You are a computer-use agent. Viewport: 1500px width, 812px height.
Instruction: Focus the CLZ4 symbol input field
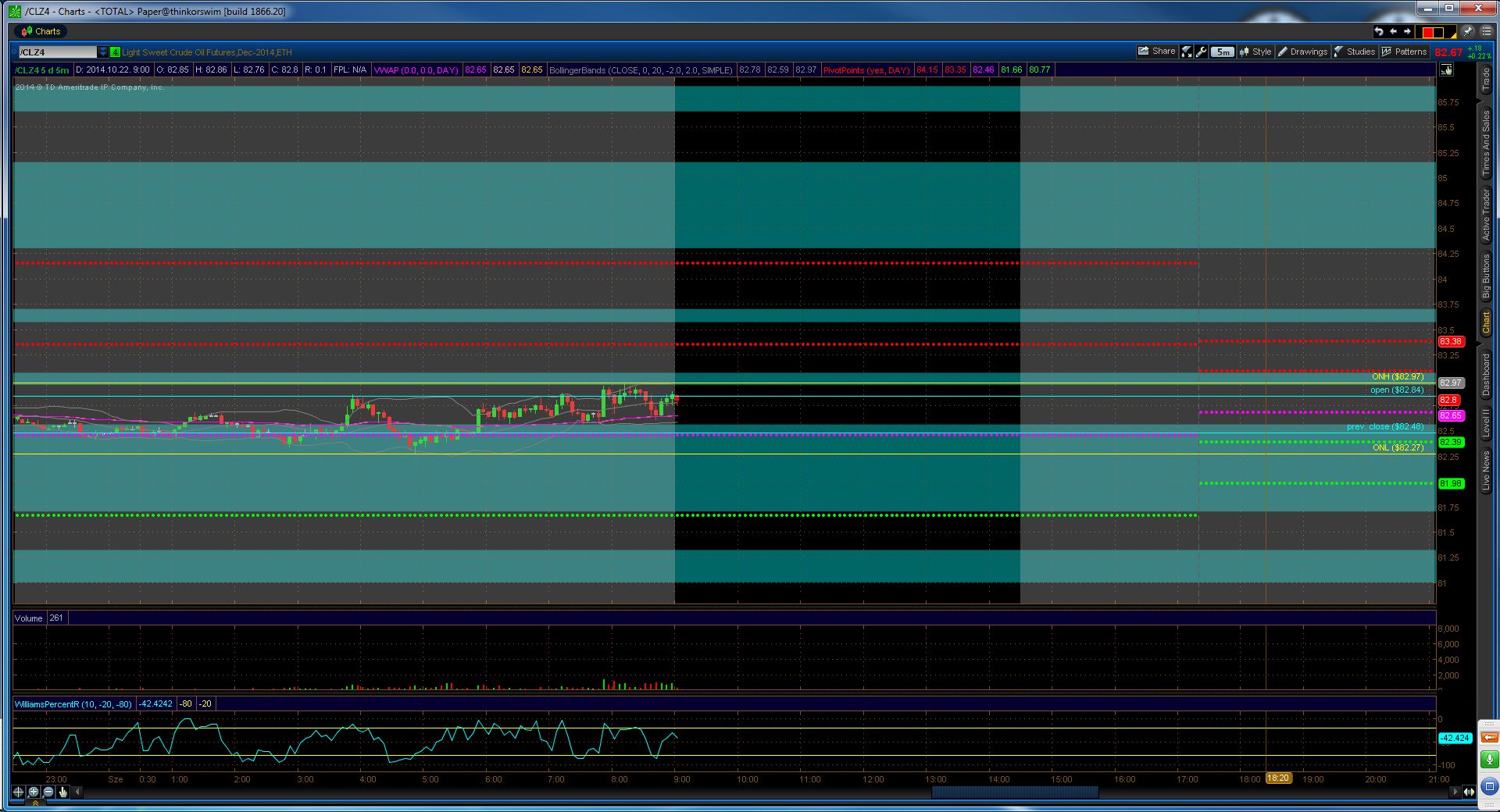(x=58, y=52)
